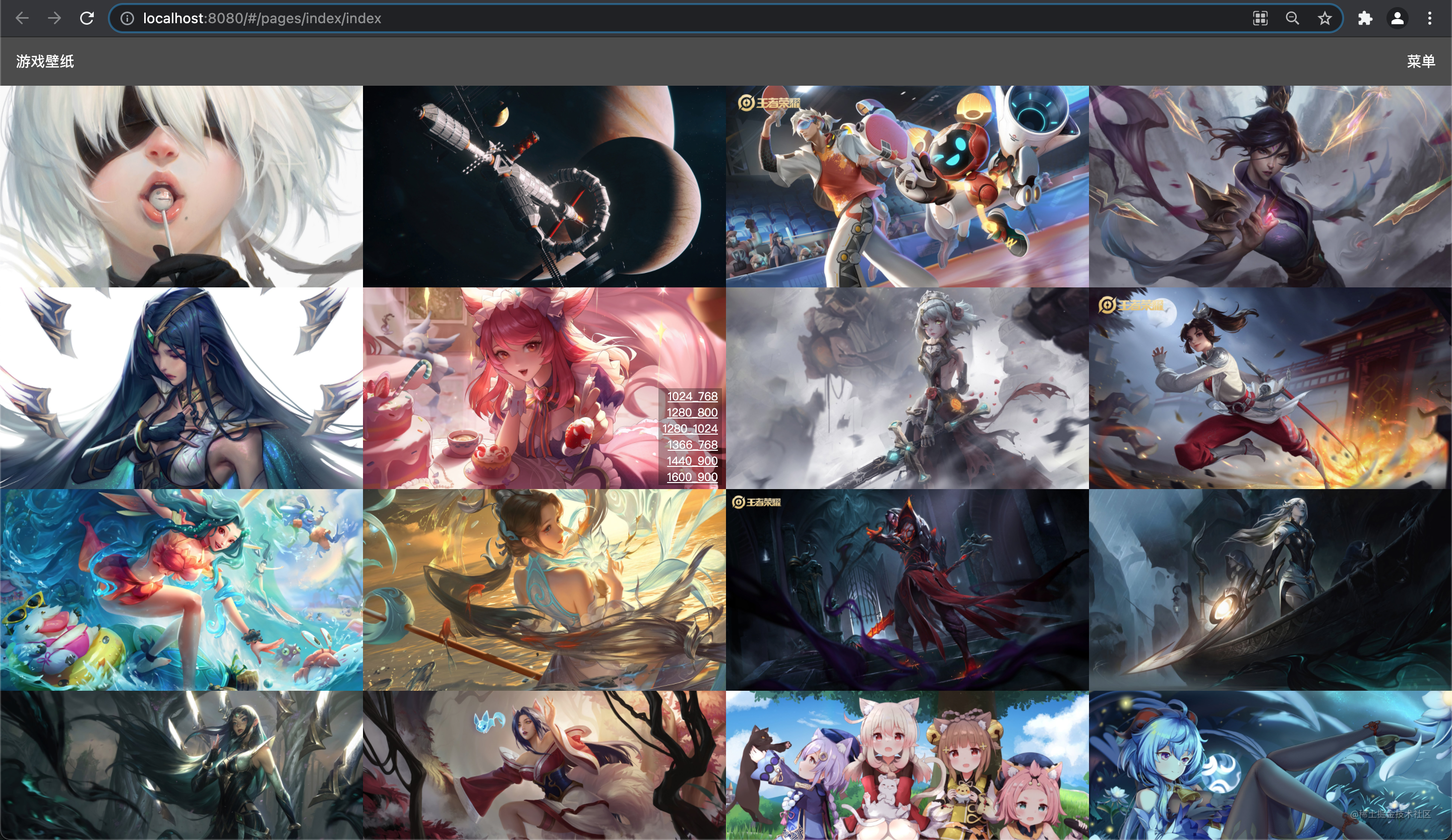Open the 菜单 menu
The width and height of the screenshot is (1452, 840).
pyautogui.click(x=1421, y=62)
